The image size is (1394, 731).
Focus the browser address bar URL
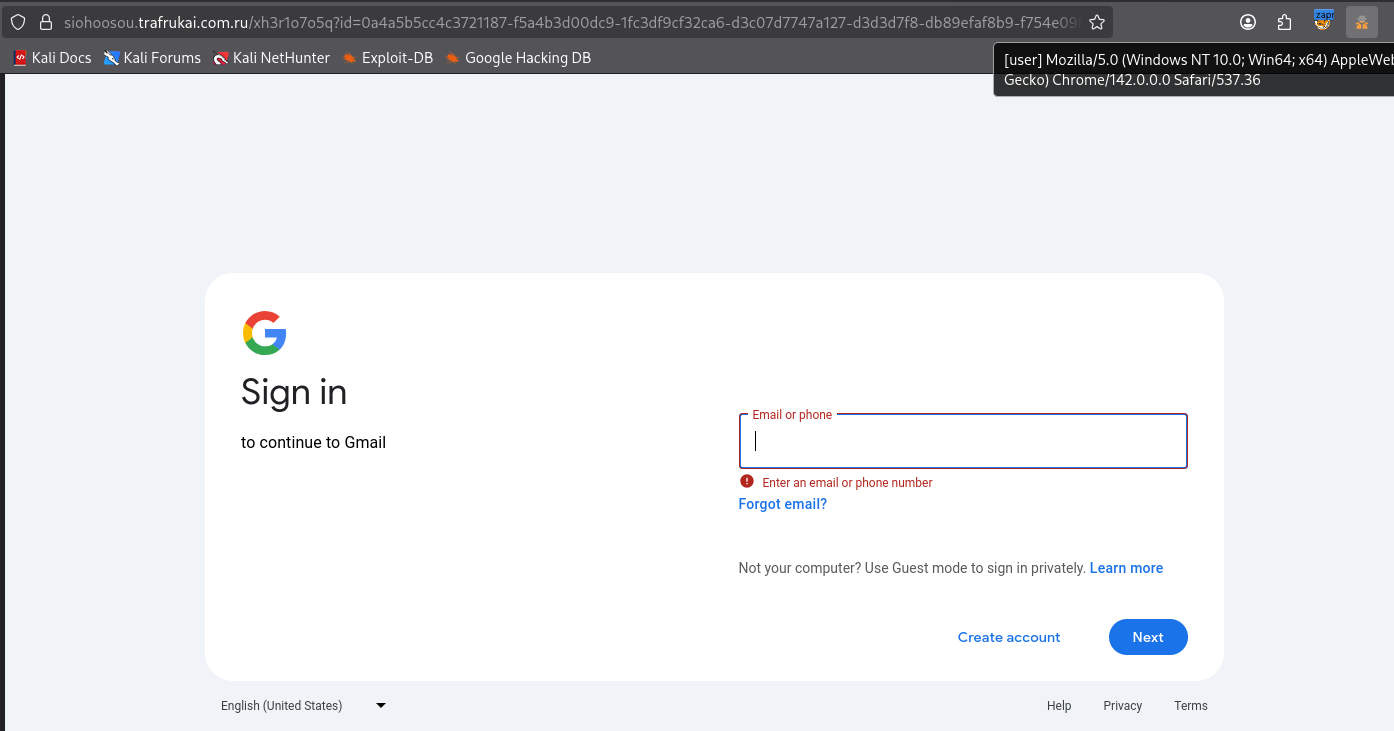click(x=570, y=22)
